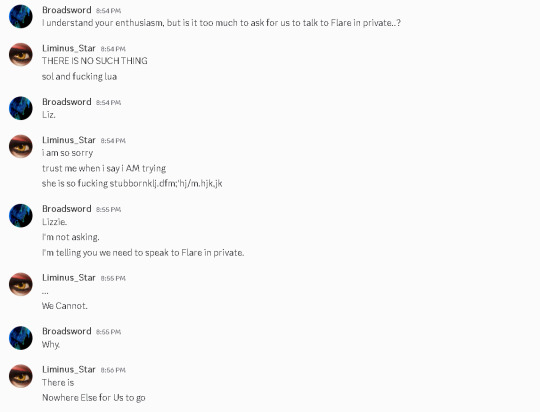Click the message "I'm not asking."
This screenshot has width=540, height=412.
[71, 237]
